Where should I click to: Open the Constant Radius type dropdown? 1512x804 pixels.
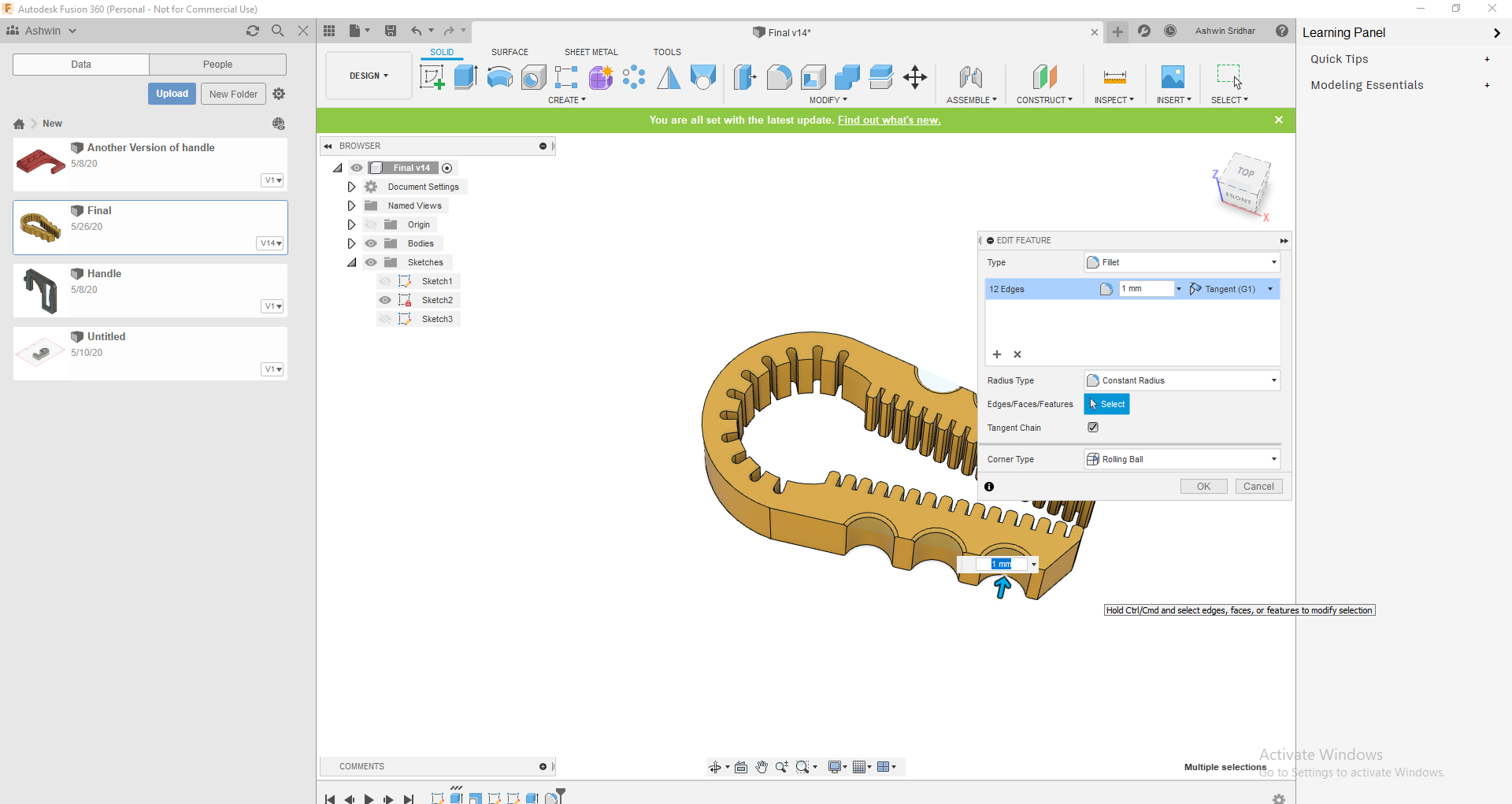[1182, 380]
